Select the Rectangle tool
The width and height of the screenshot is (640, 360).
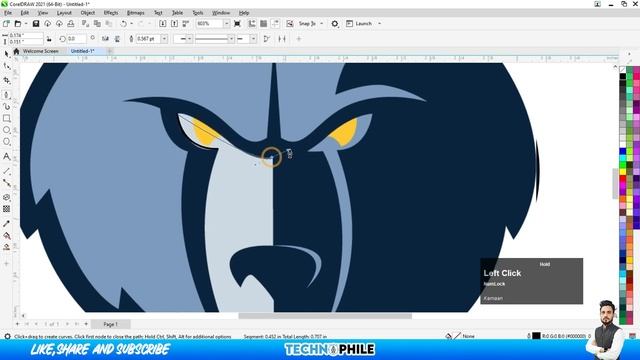pos(7,118)
